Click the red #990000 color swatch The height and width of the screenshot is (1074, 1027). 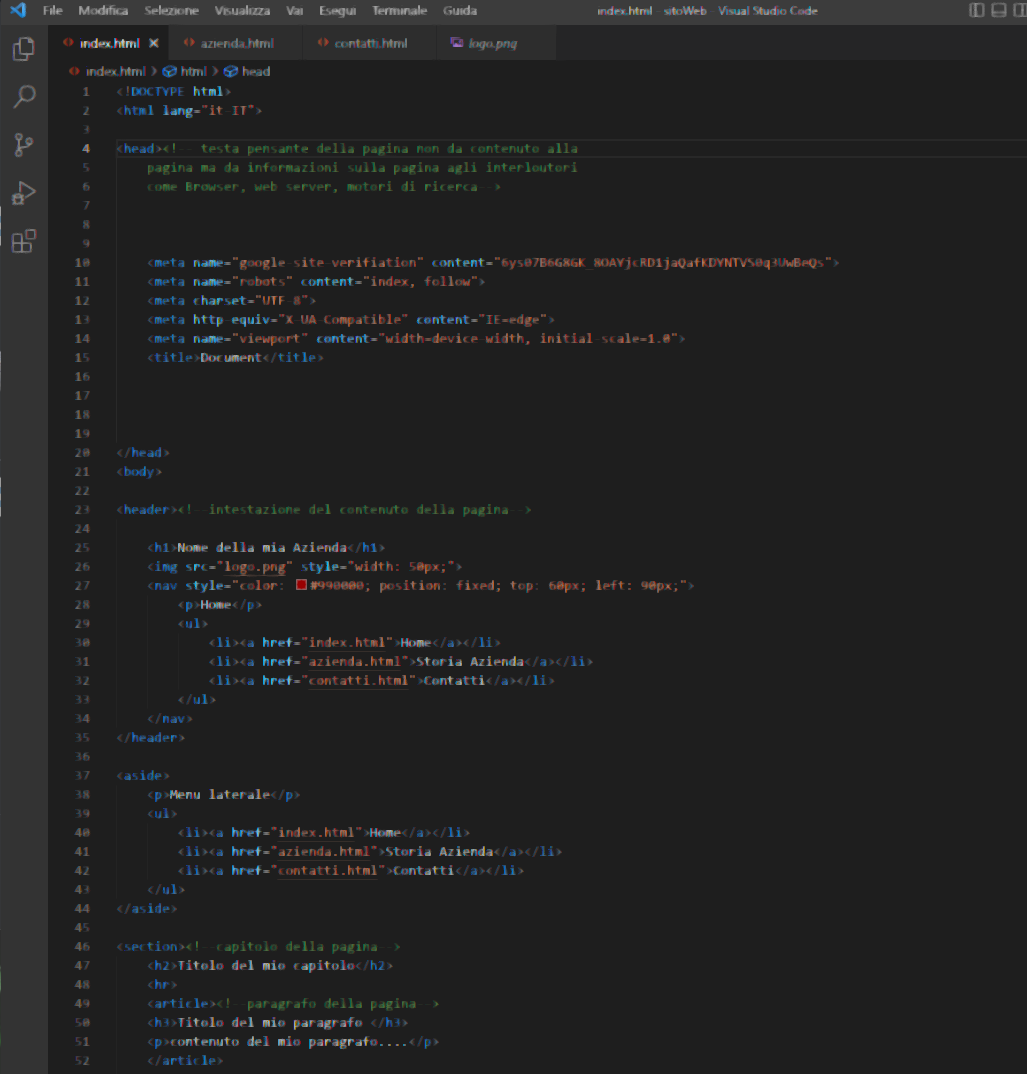301,585
